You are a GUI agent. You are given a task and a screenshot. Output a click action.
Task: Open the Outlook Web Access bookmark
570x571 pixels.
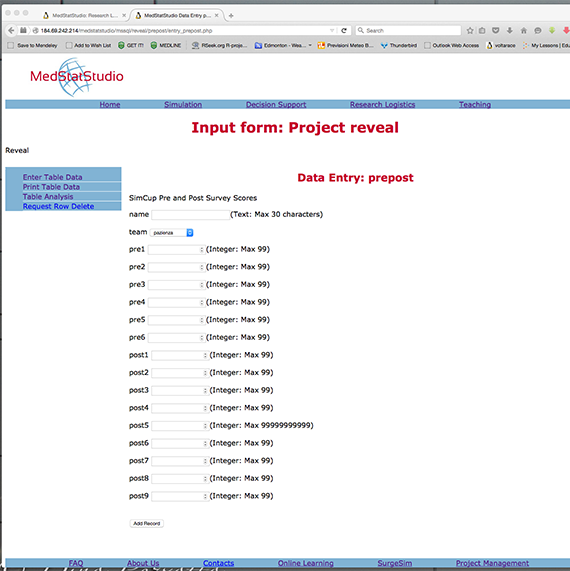point(452,46)
